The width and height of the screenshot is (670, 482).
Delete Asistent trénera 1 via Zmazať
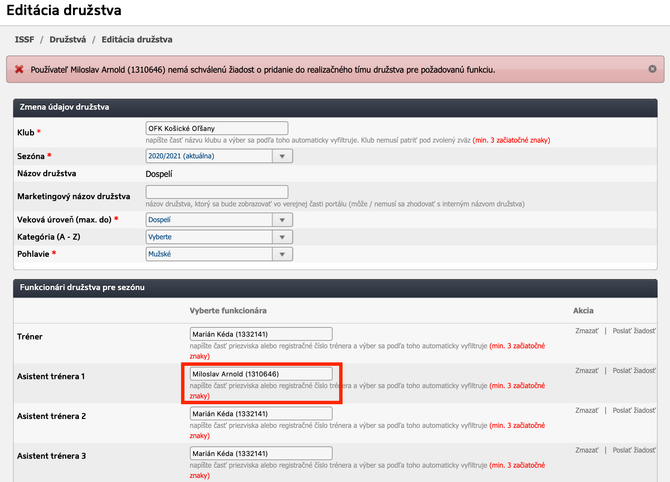coord(588,371)
